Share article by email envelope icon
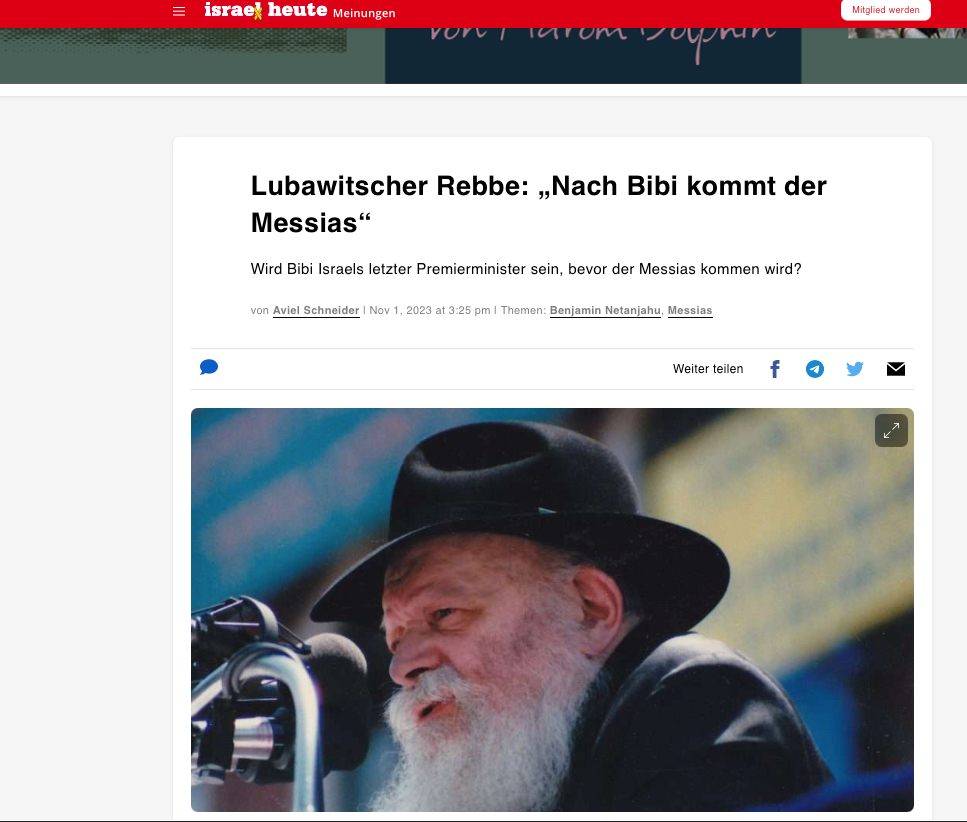The height and width of the screenshot is (822, 967). (895, 369)
